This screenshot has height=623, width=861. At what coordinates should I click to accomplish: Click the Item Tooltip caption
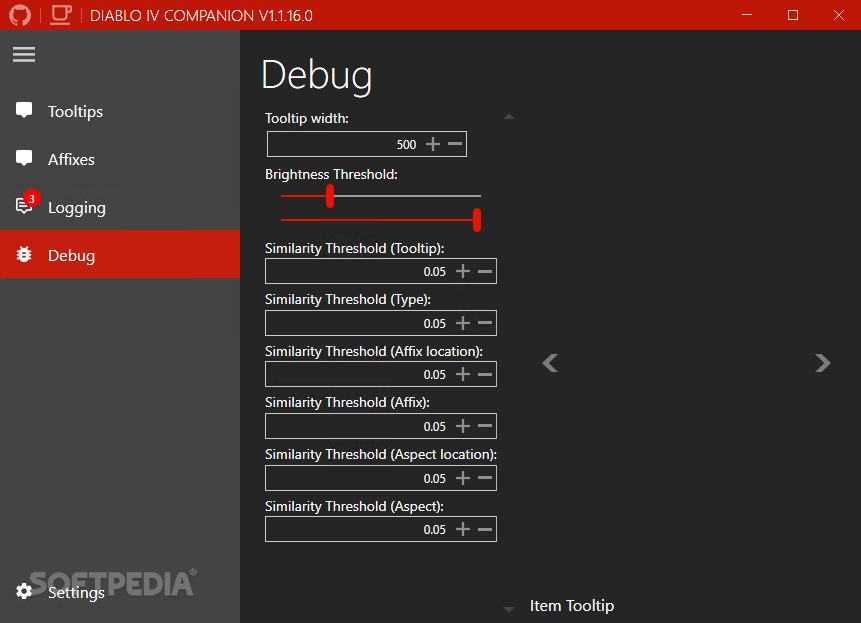572,605
